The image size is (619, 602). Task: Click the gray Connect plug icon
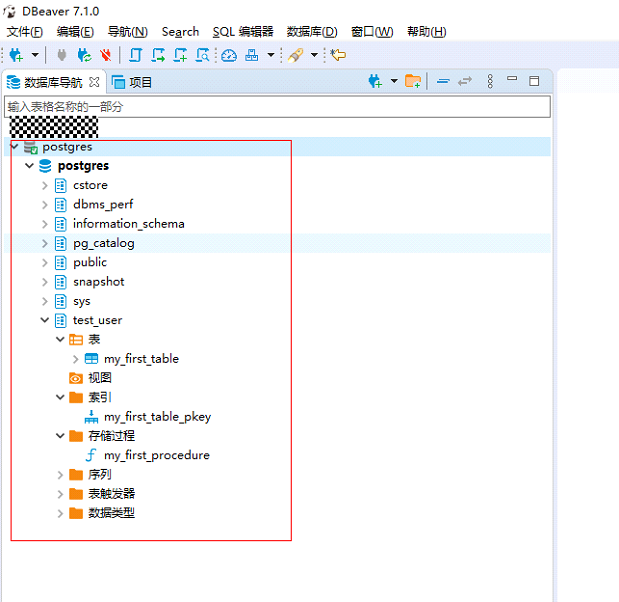(x=62, y=55)
